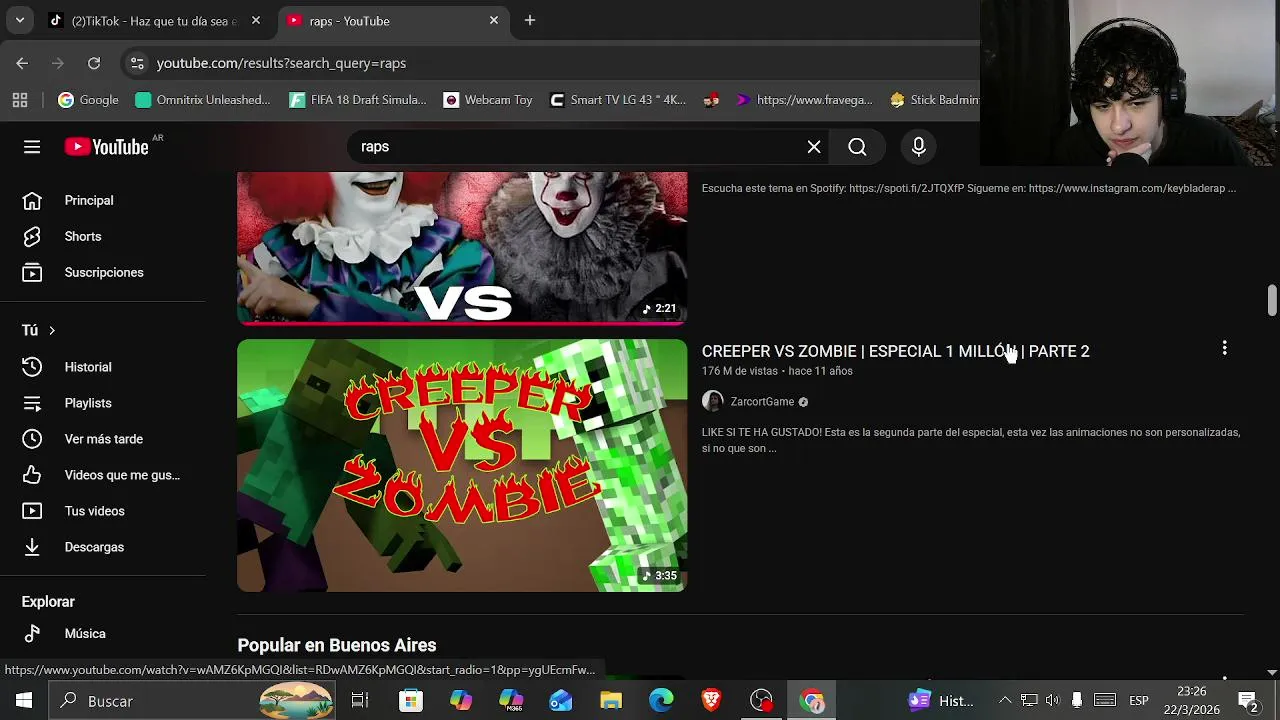Image resolution: width=1280 pixels, height=720 pixels.
Task: Open Webcam Toy bookmark
Action: click(488, 100)
